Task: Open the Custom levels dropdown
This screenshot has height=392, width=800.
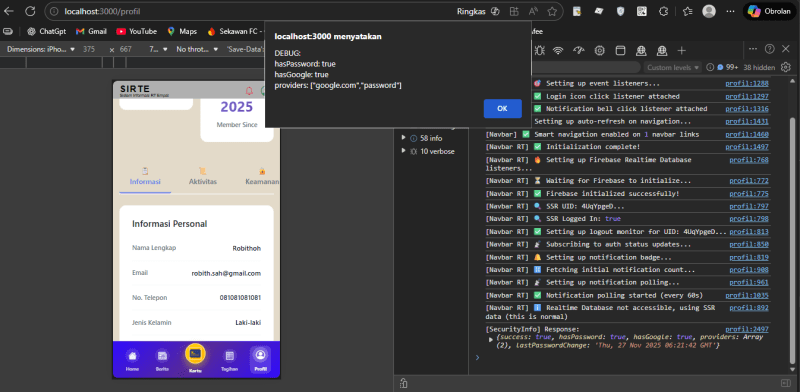Action: 673,67
